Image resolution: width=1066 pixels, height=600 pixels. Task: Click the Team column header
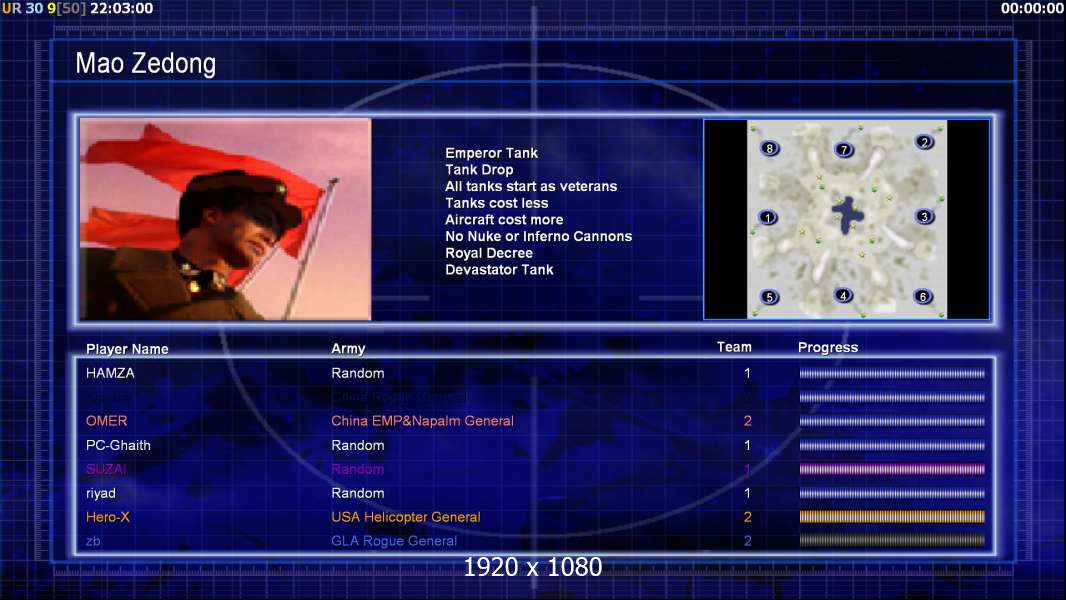coord(734,347)
